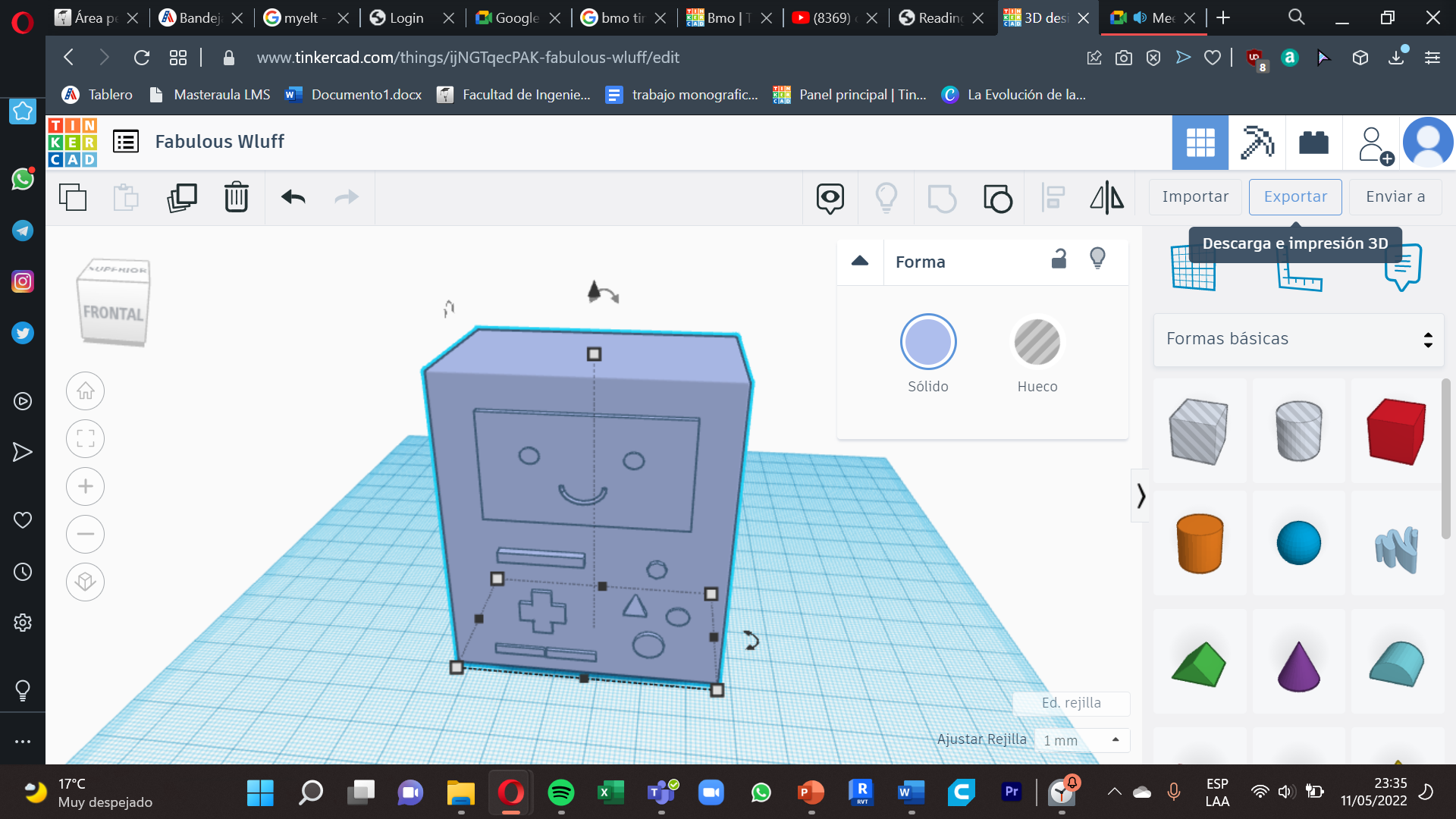1456x819 pixels.
Task: Collapse the Forma panel arrow
Action: pos(860,262)
